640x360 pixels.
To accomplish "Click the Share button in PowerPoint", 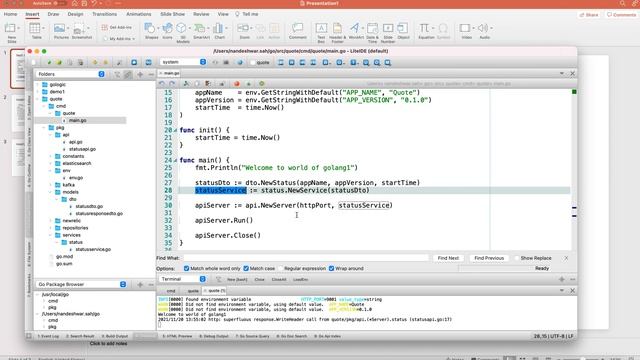I will click(x=589, y=15).
